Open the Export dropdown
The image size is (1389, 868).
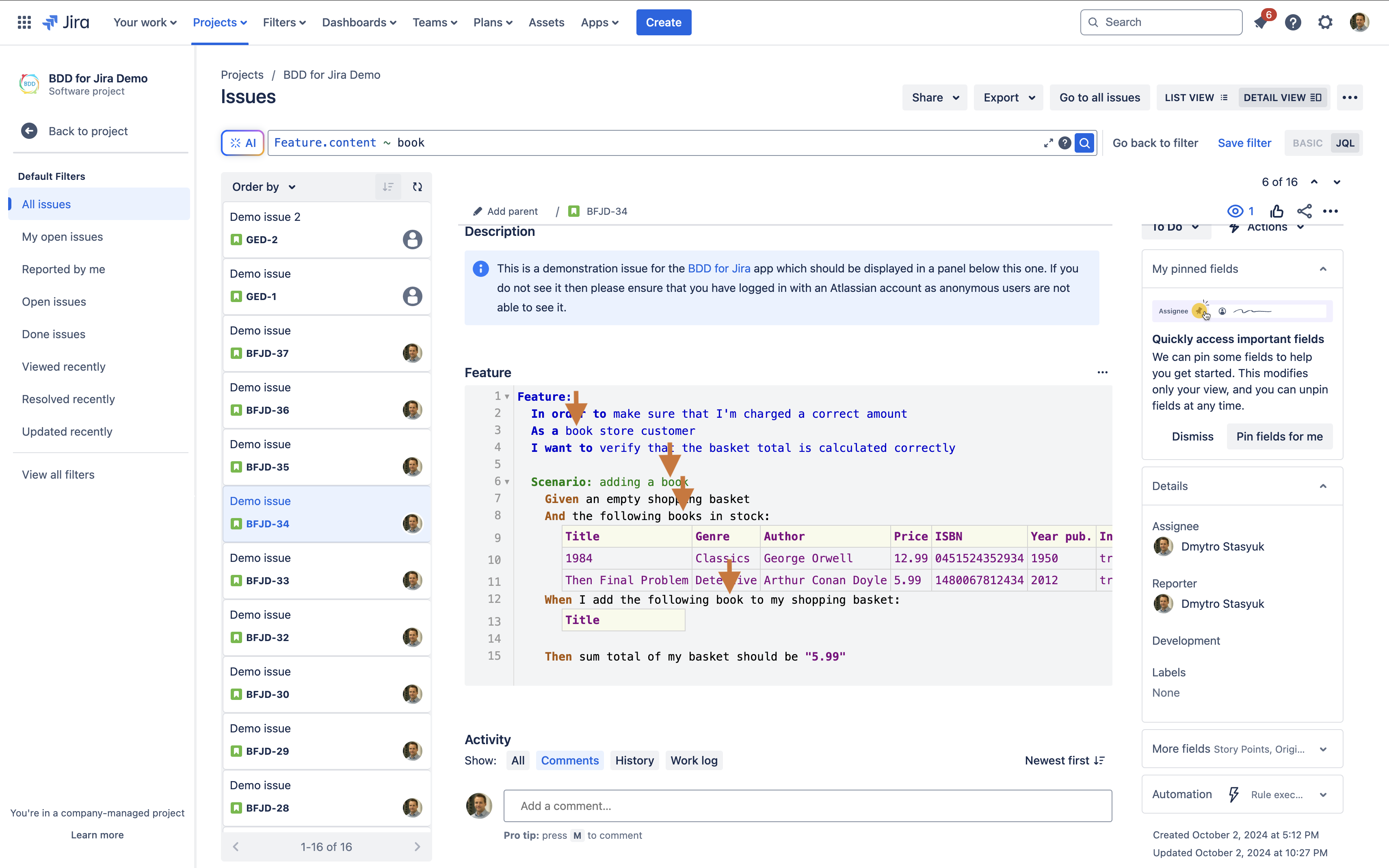click(x=1008, y=97)
